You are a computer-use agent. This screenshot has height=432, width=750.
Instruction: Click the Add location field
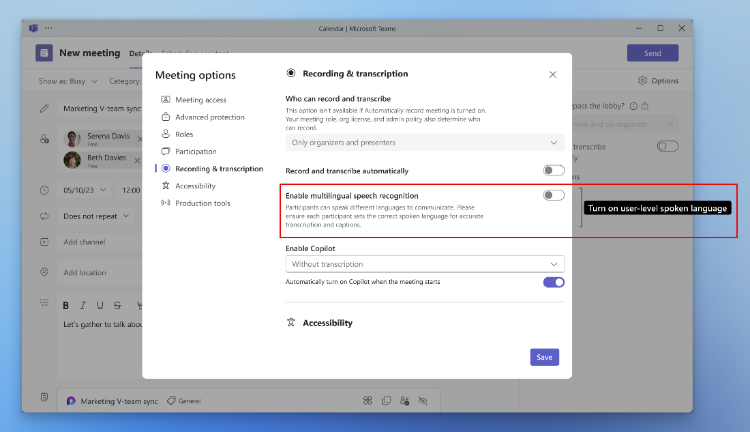[x=99, y=272]
